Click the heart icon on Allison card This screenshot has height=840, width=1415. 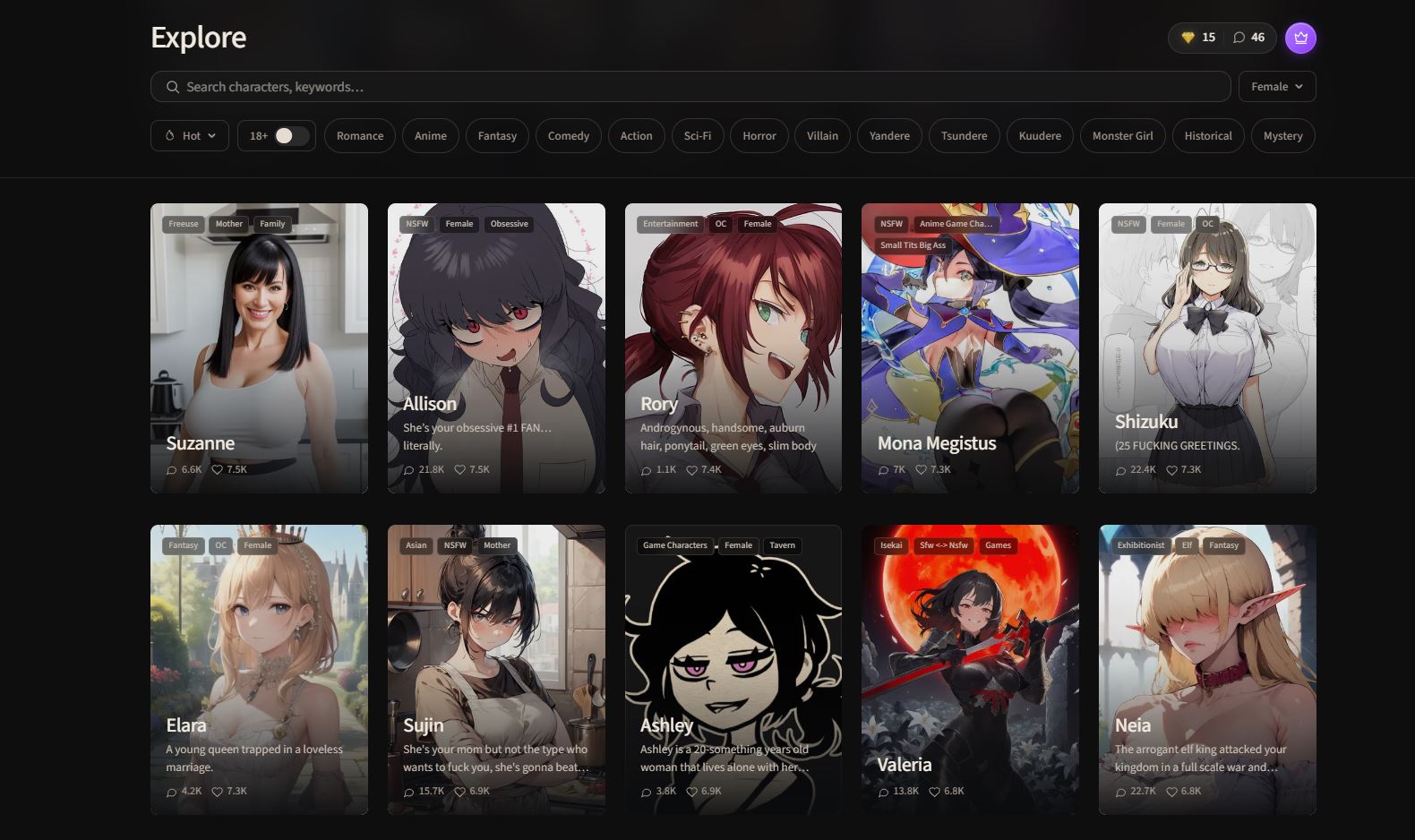[459, 469]
